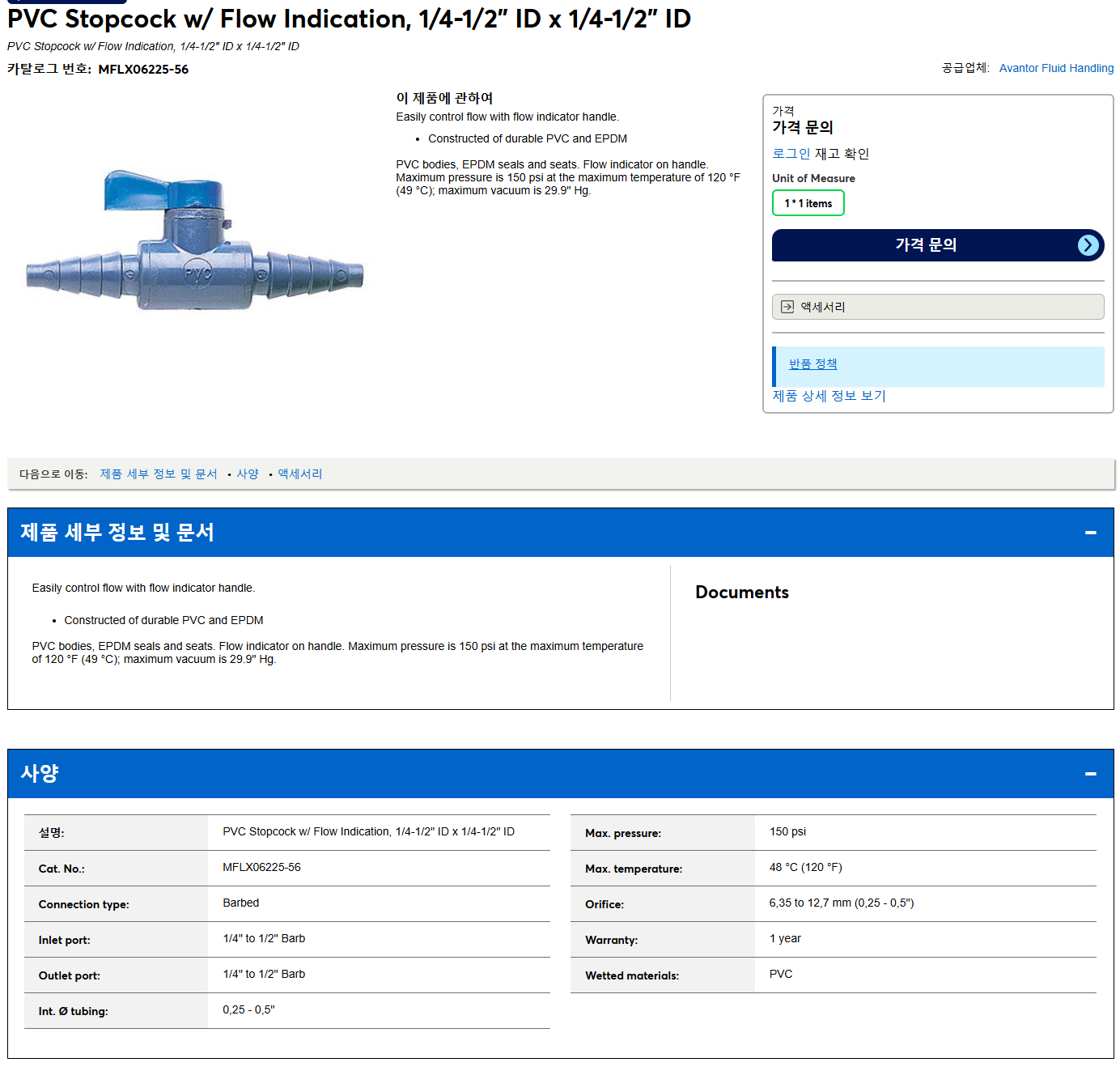Image resolution: width=1120 pixels, height=1075 pixels.
Task: Click the Cat. No. value MFLX06225-56 in table
Action: 262,868
